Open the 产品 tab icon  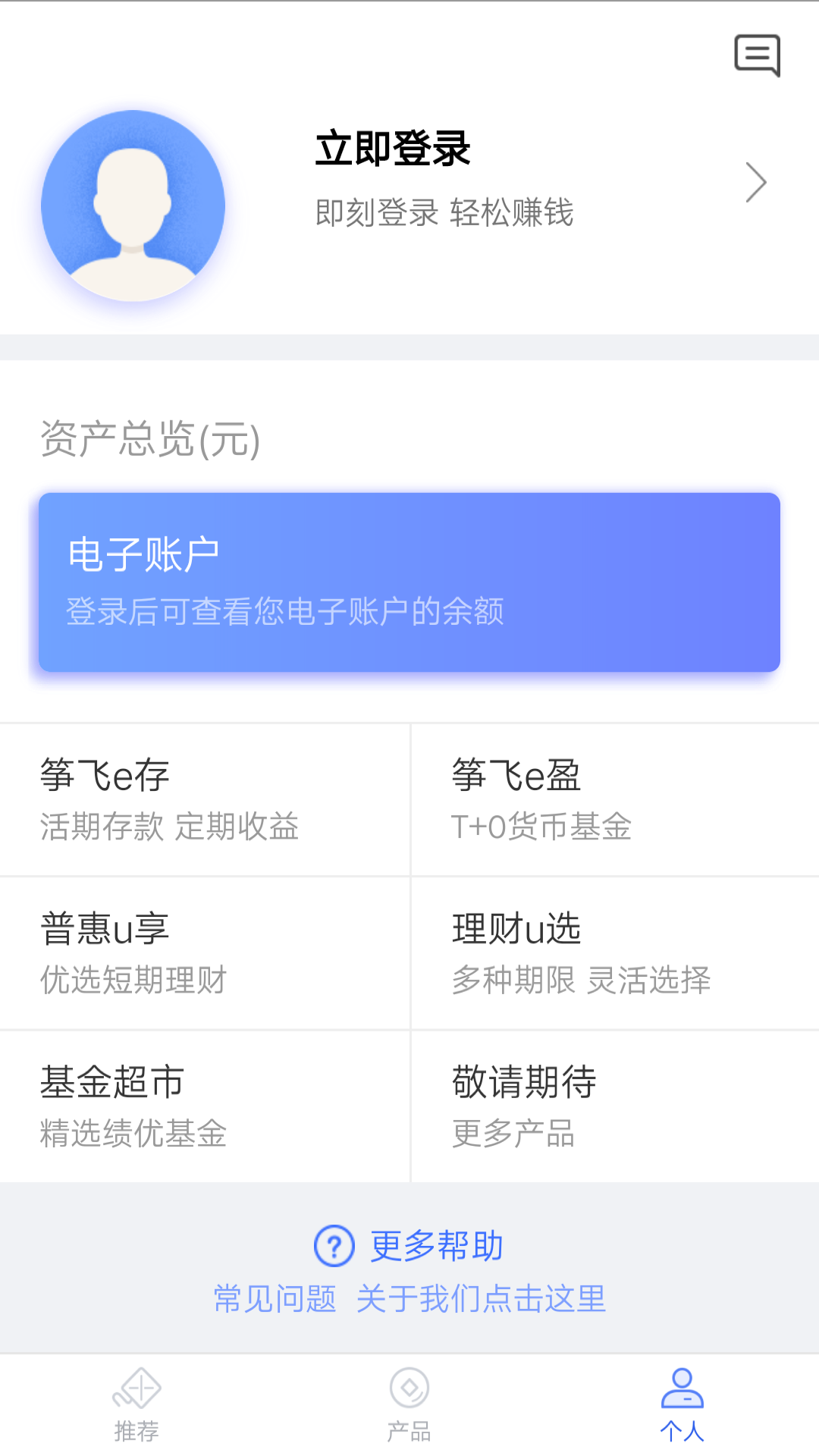point(409,1389)
